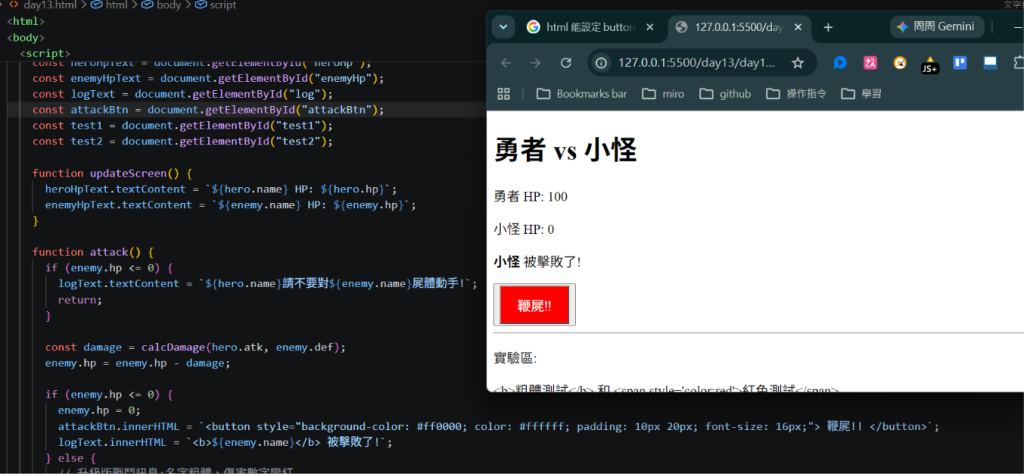Go back in browser history
This screenshot has width=1024, height=474.
point(506,63)
